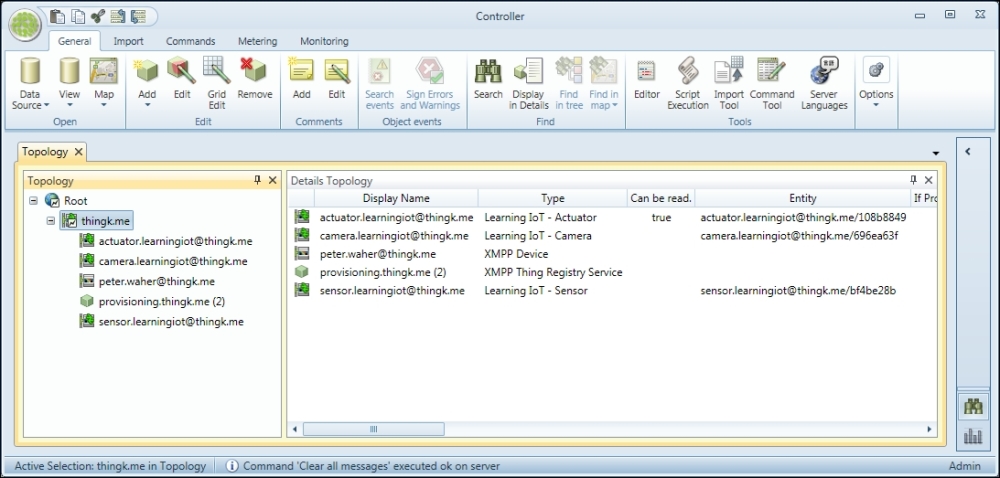Click the satellite icon in quick access bar
The image size is (1000, 478).
pyautogui.click(x=98, y=17)
